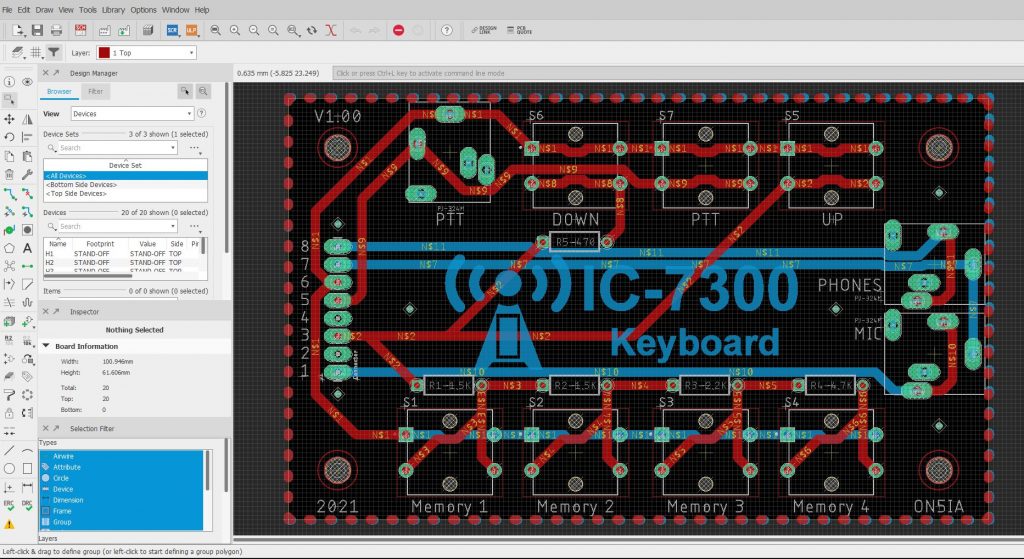1024x559 pixels.
Task: Run a ULP with orange icon
Action: [x=191, y=30]
